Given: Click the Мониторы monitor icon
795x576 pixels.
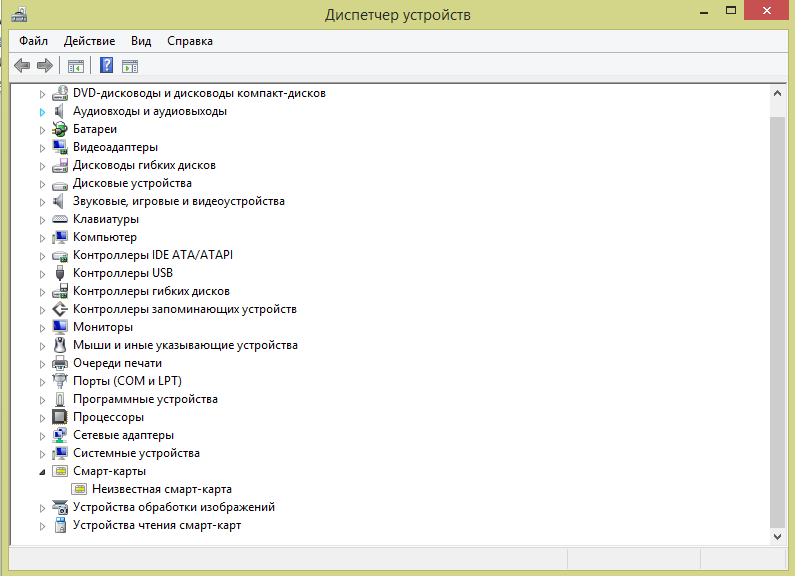Looking at the screenshot, I should click(60, 327).
